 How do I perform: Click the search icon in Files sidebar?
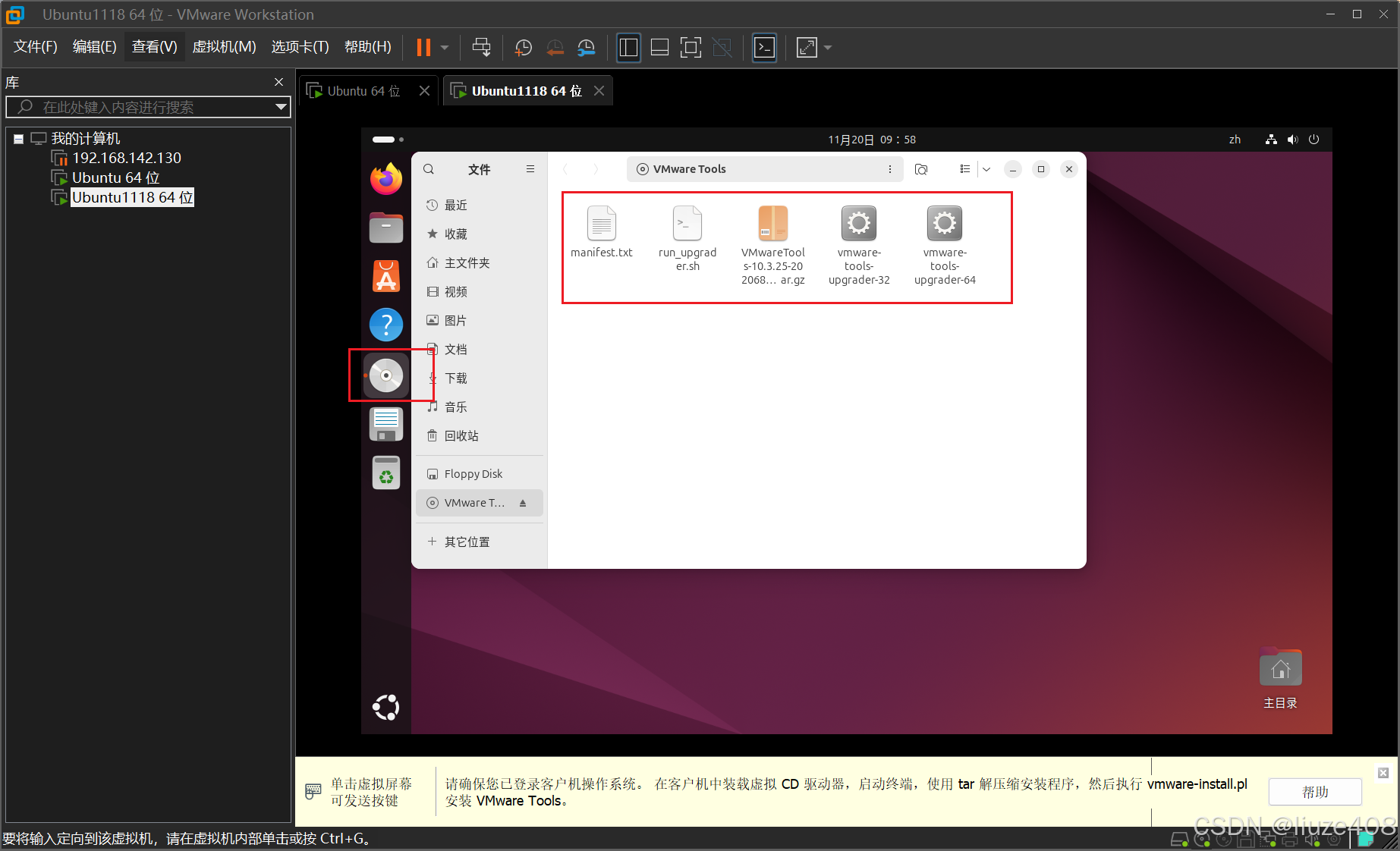tap(429, 169)
